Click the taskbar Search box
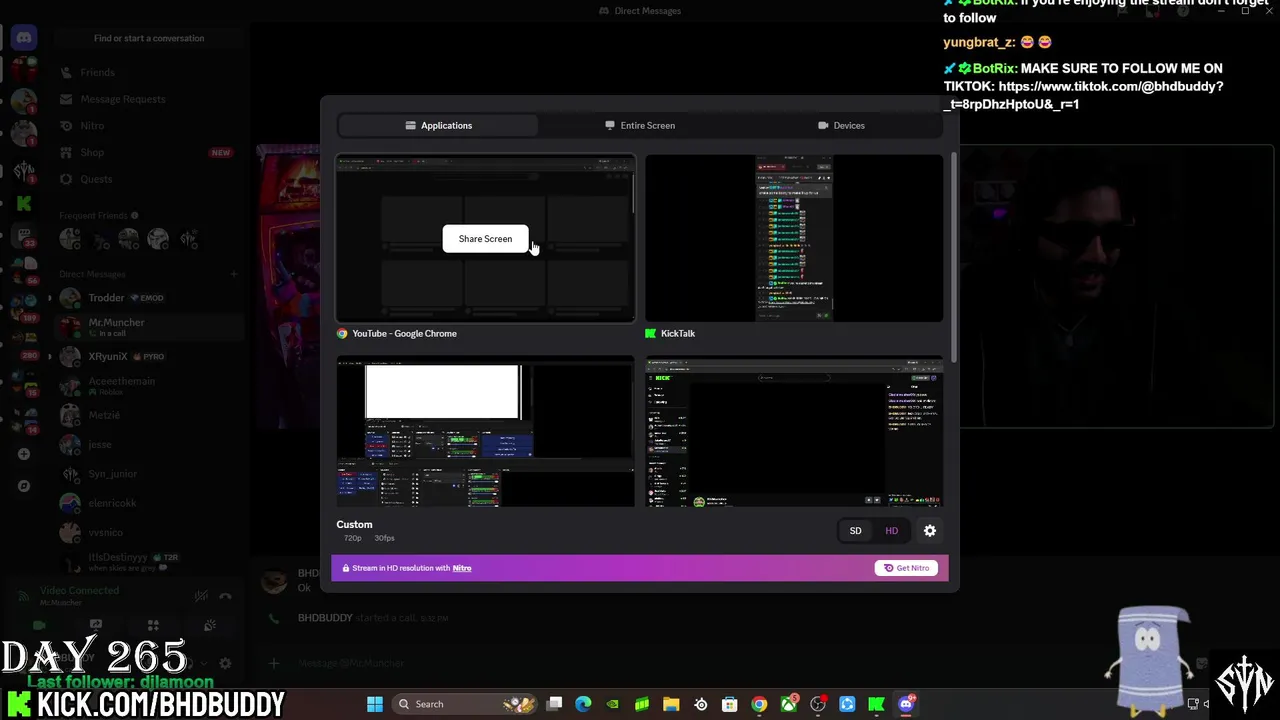 (x=465, y=704)
